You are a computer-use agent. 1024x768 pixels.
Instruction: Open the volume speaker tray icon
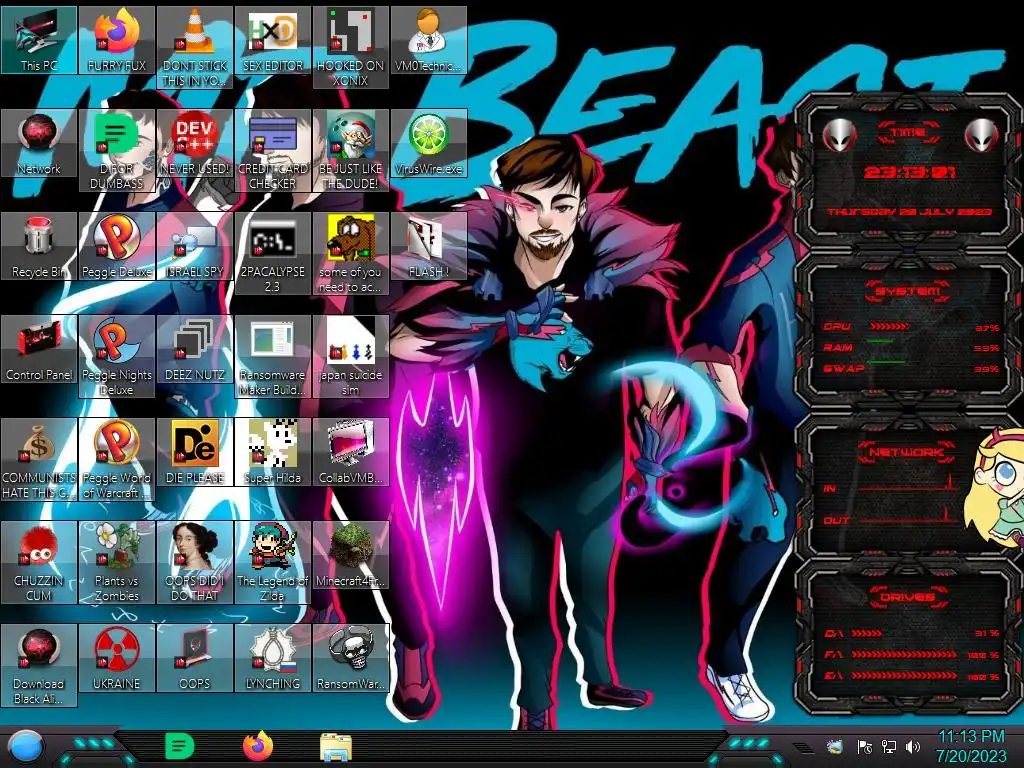tap(913, 746)
